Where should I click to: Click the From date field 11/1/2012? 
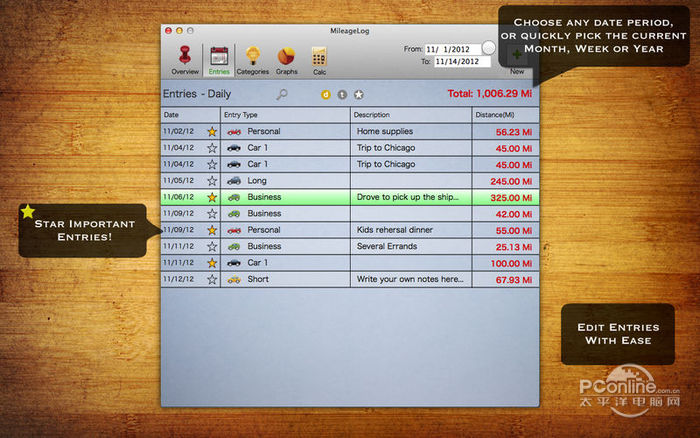pyautogui.click(x=453, y=49)
